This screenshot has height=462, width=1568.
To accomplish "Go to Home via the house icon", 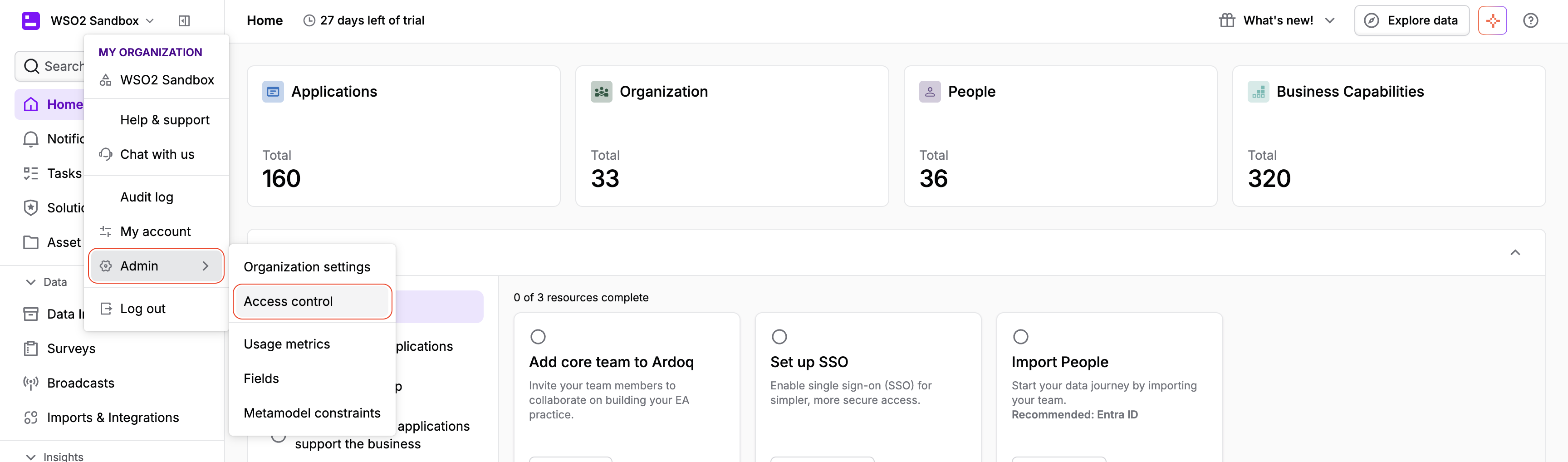I will [x=31, y=105].
